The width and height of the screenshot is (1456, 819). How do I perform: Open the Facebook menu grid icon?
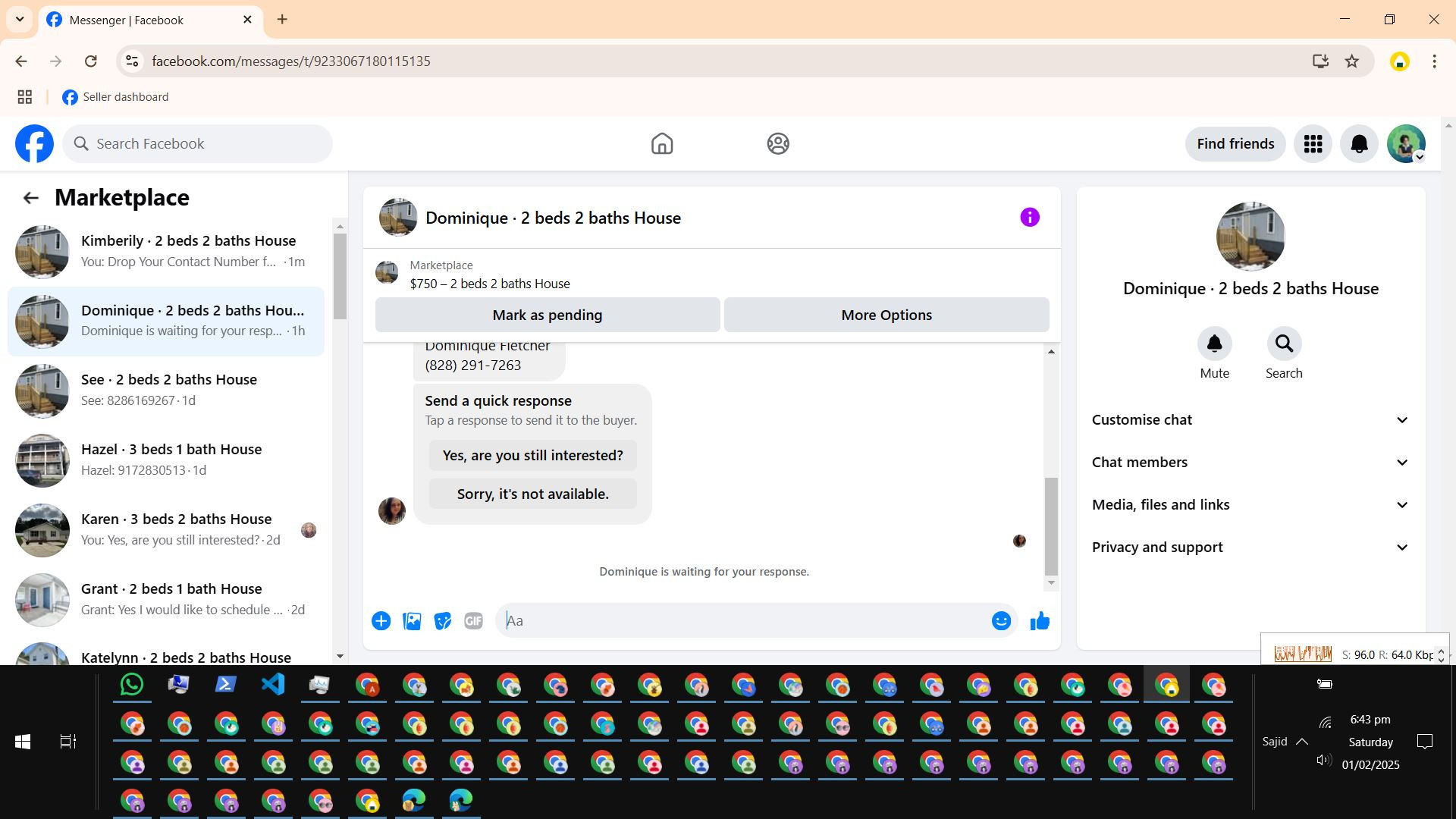[x=1313, y=144]
